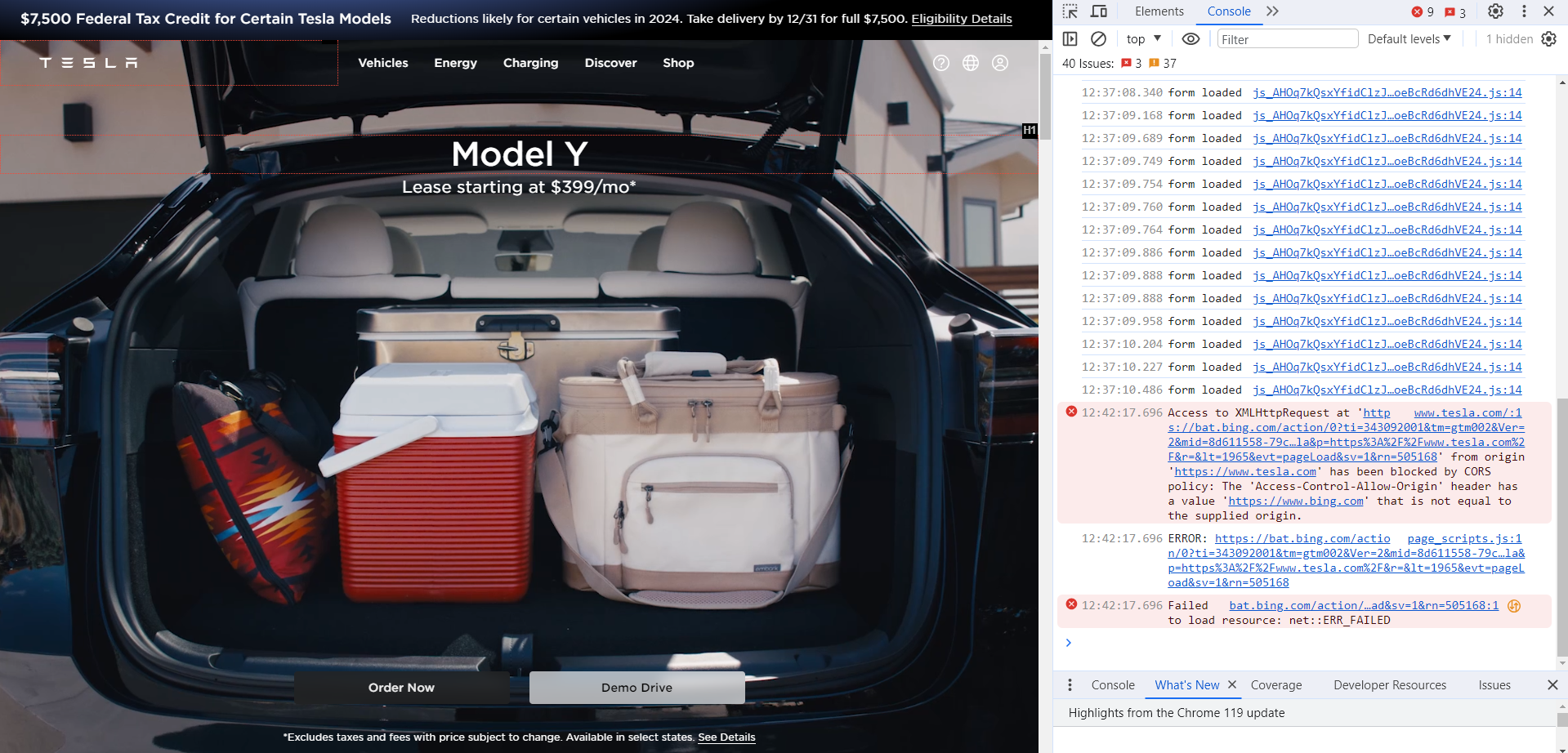Open the top JavaScript context dropdown
Image resolution: width=1568 pixels, height=753 pixels.
point(1143,39)
